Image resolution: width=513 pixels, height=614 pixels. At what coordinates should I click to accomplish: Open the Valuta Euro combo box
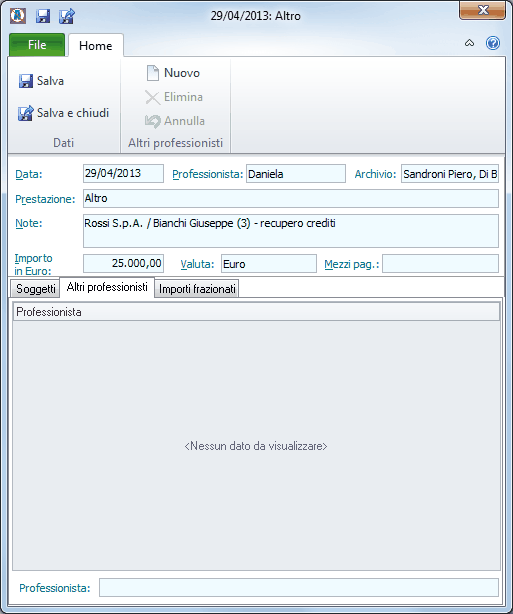tap(269, 264)
